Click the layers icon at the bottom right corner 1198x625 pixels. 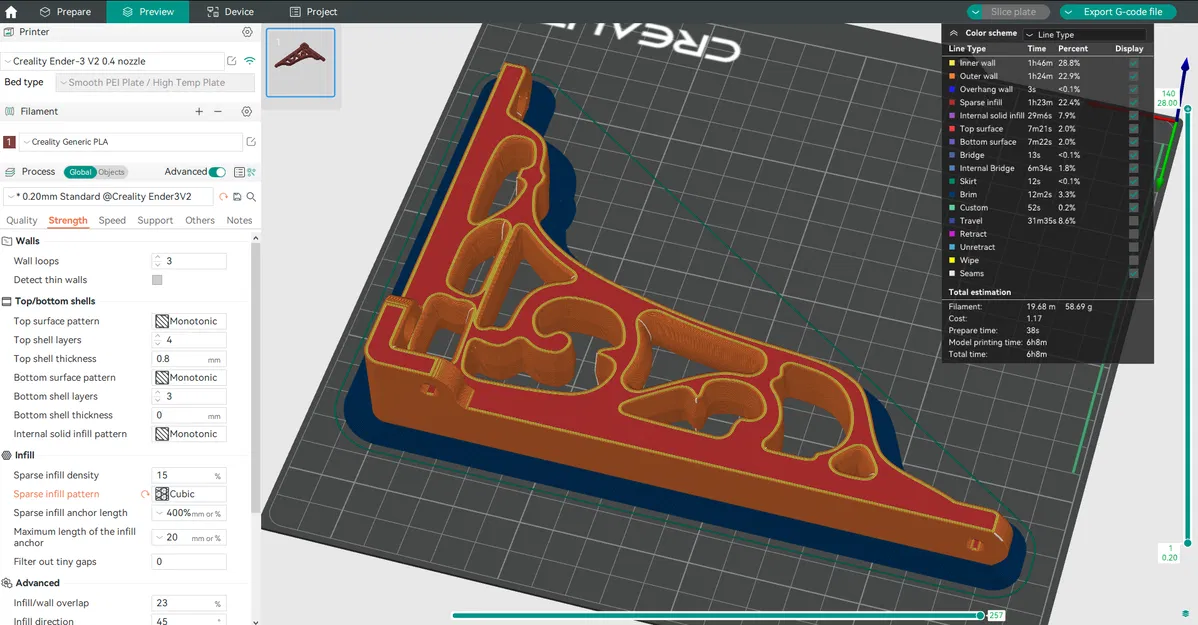tap(1186, 614)
